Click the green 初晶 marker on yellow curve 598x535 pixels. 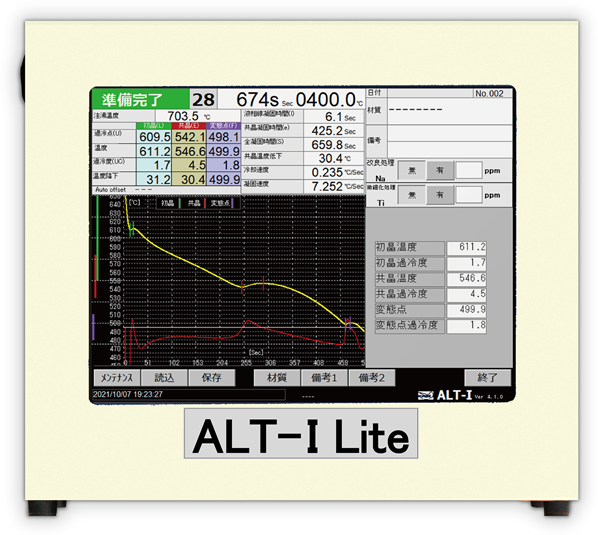(132, 229)
